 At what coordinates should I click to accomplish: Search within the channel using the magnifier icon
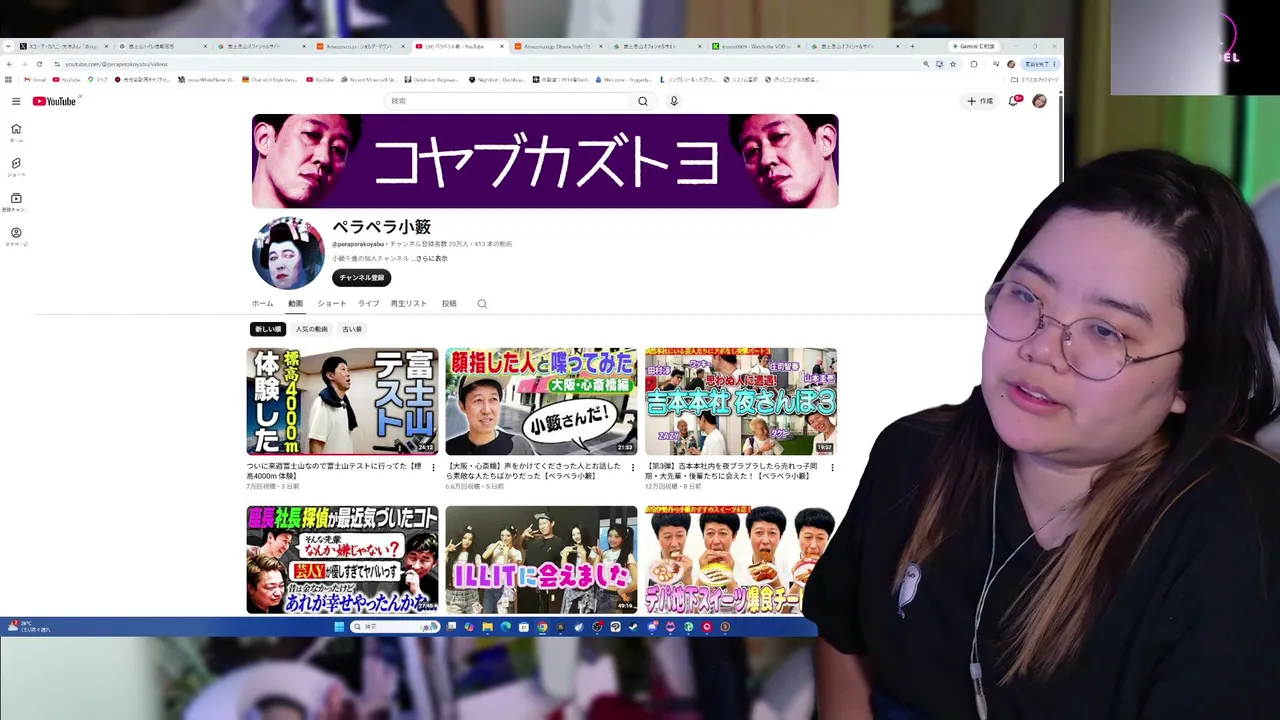click(x=482, y=304)
